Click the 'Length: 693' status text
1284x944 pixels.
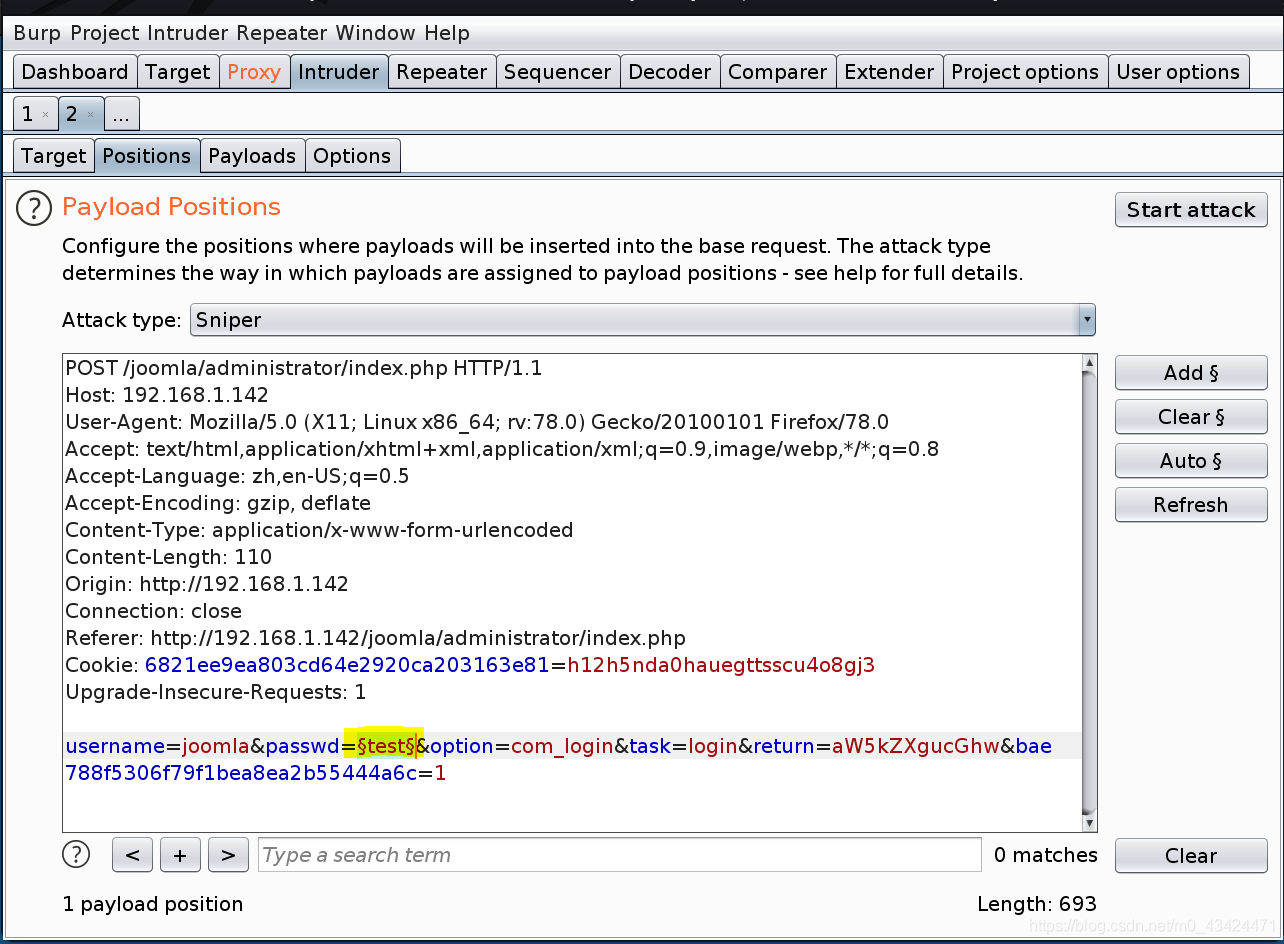click(1037, 904)
